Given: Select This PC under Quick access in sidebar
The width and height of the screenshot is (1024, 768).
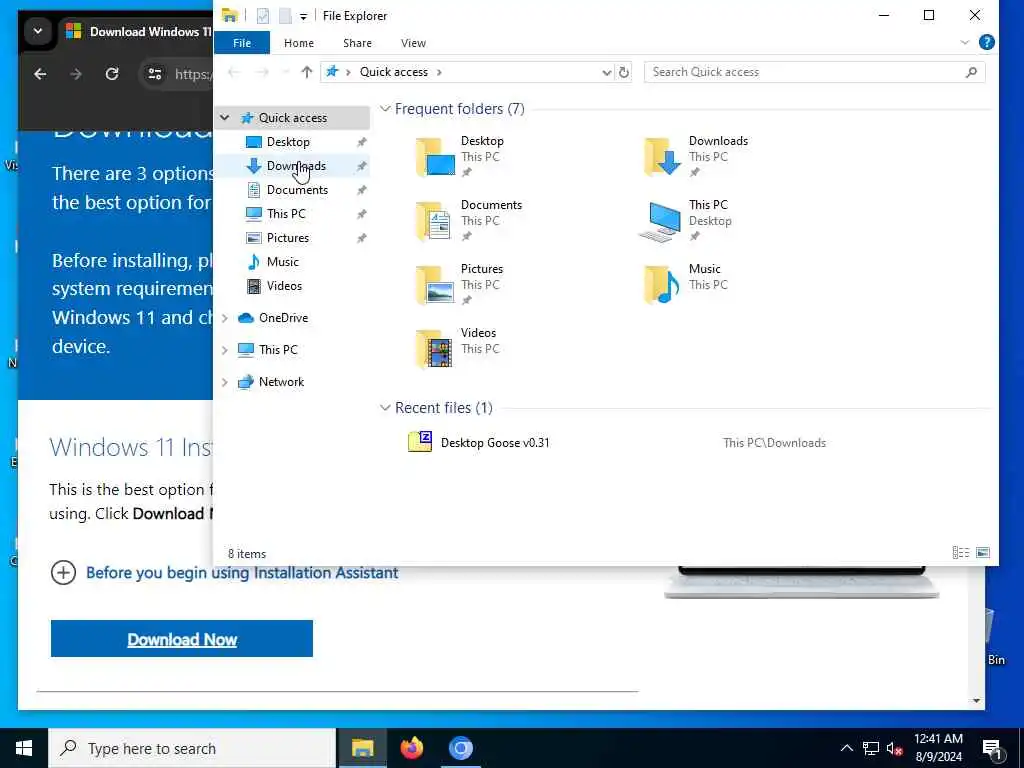Looking at the screenshot, I should (286, 214).
